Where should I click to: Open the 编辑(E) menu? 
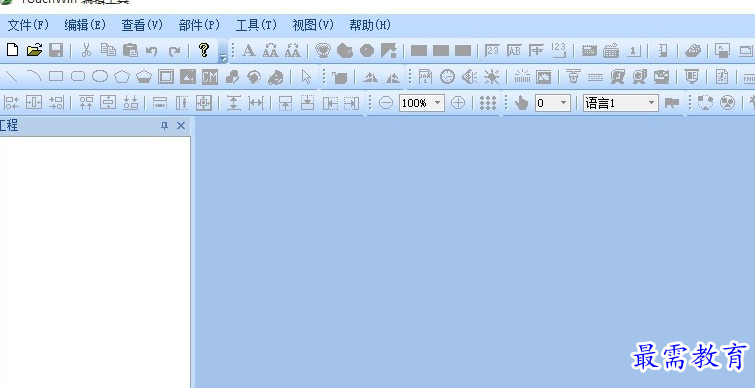point(85,25)
